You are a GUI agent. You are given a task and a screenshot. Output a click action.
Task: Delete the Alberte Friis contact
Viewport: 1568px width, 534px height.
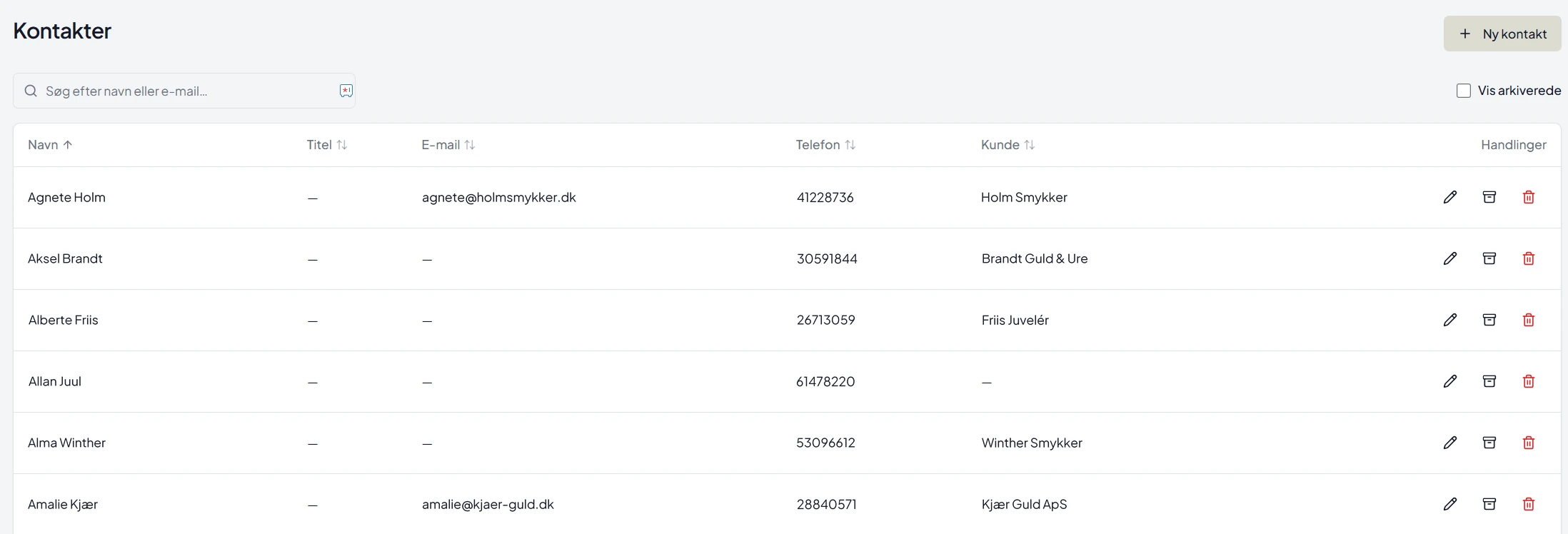[x=1529, y=320]
